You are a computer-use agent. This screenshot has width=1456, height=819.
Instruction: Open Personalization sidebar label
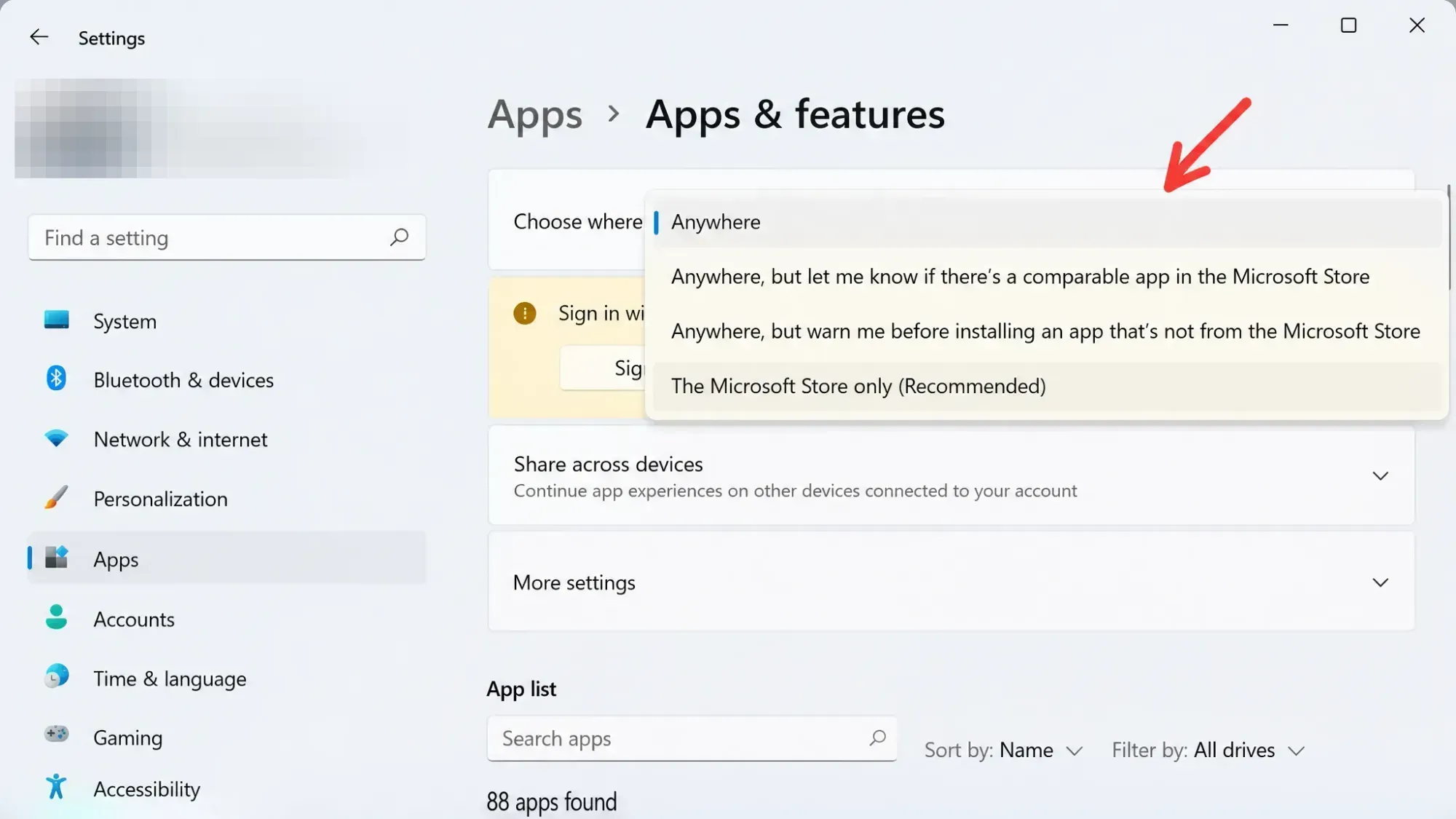161,499
